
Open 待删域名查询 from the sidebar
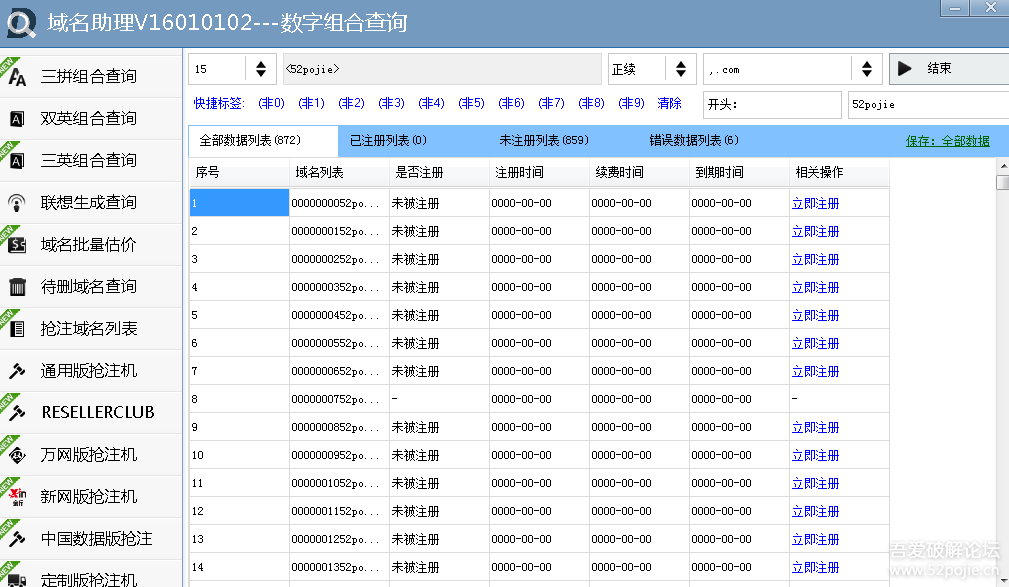coord(90,286)
